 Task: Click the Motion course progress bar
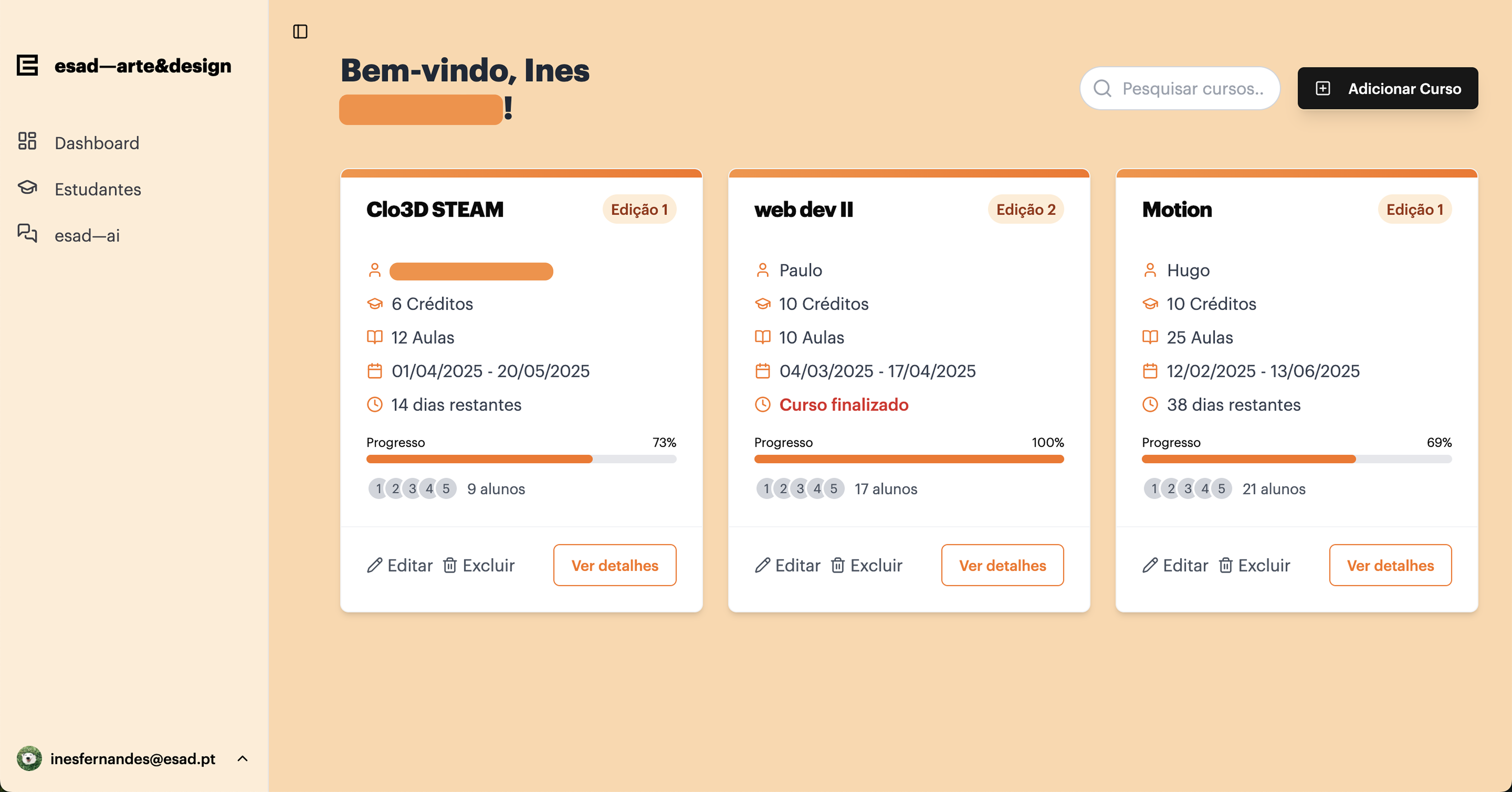click(1296, 459)
